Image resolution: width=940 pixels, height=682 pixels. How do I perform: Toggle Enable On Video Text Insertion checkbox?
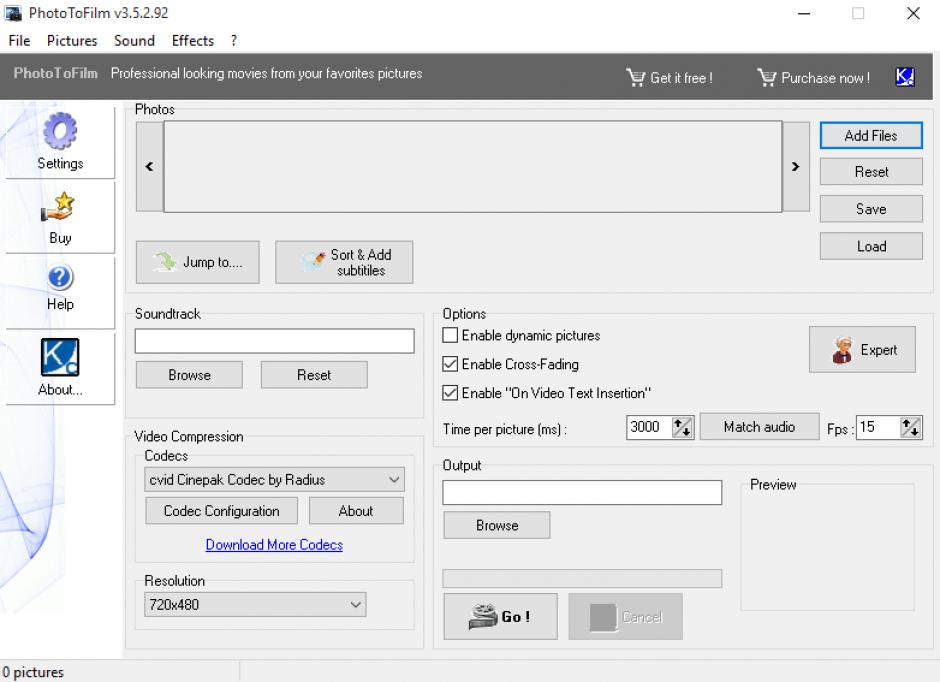(450, 393)
